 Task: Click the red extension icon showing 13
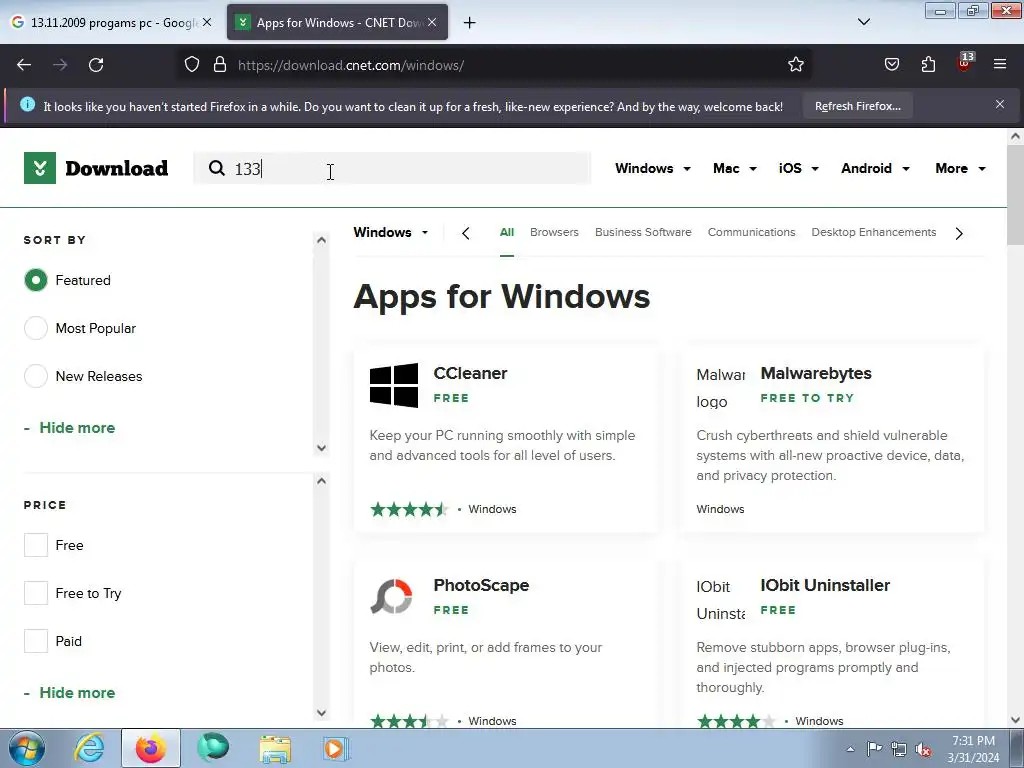965,62
